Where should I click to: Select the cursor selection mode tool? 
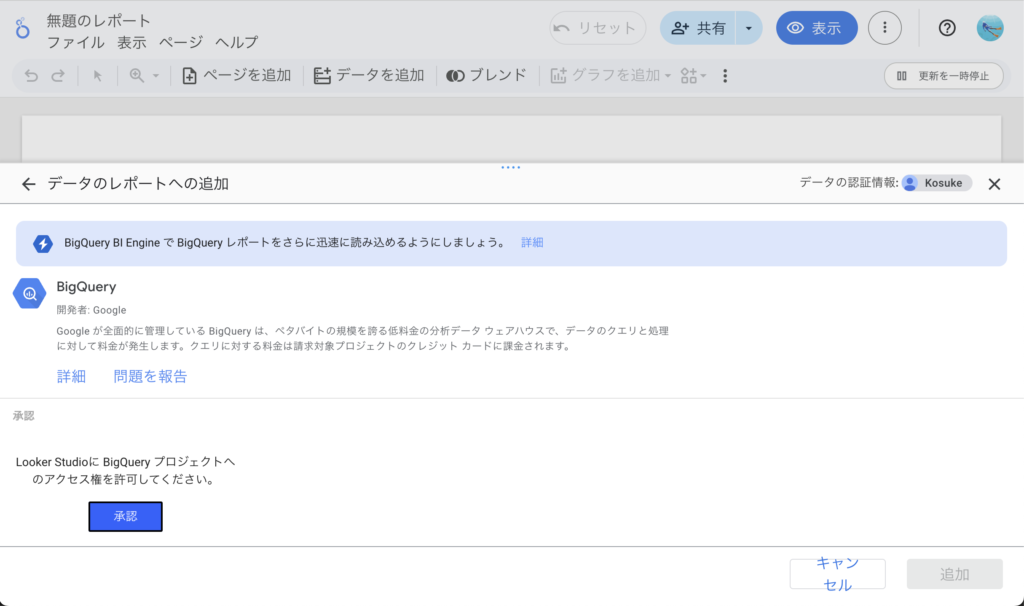coord(98,76)
